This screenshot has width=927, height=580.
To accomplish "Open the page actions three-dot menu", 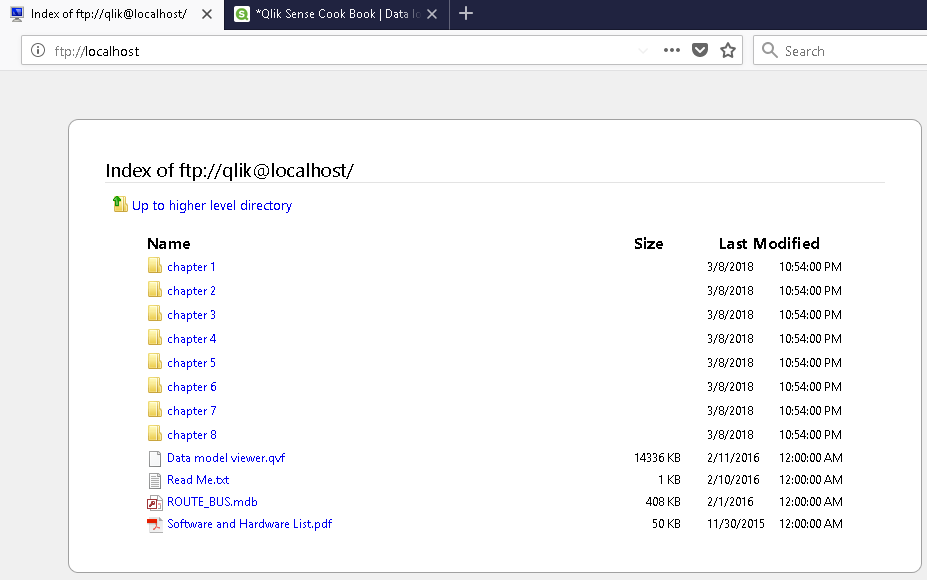I will (x=672, y=50).
